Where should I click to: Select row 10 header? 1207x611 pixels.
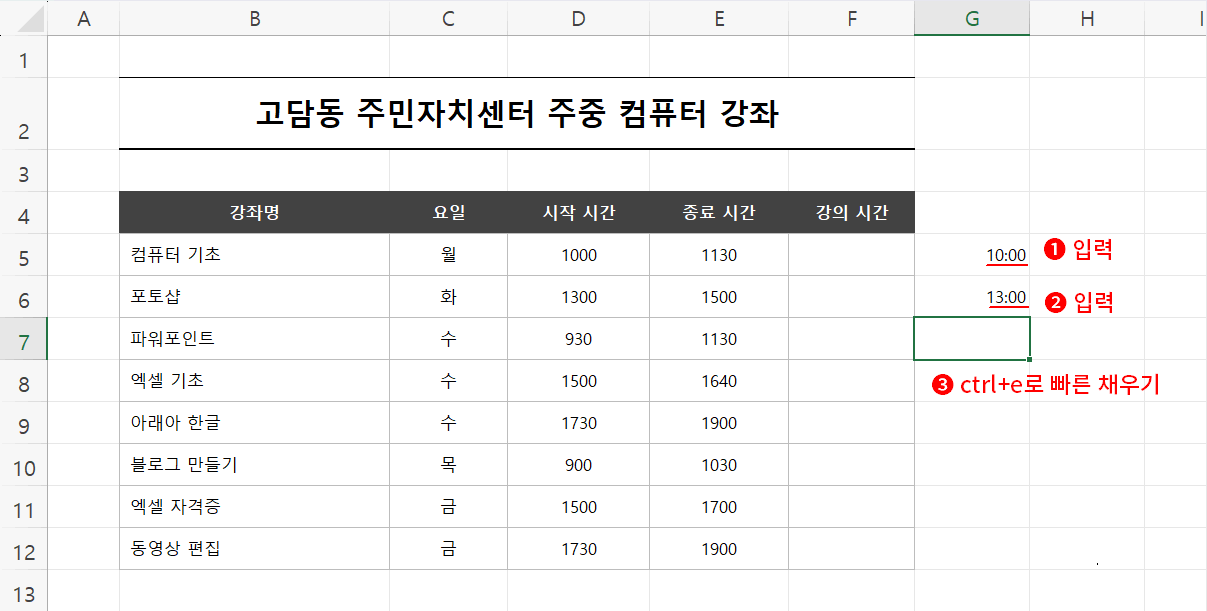click(24, 465)
